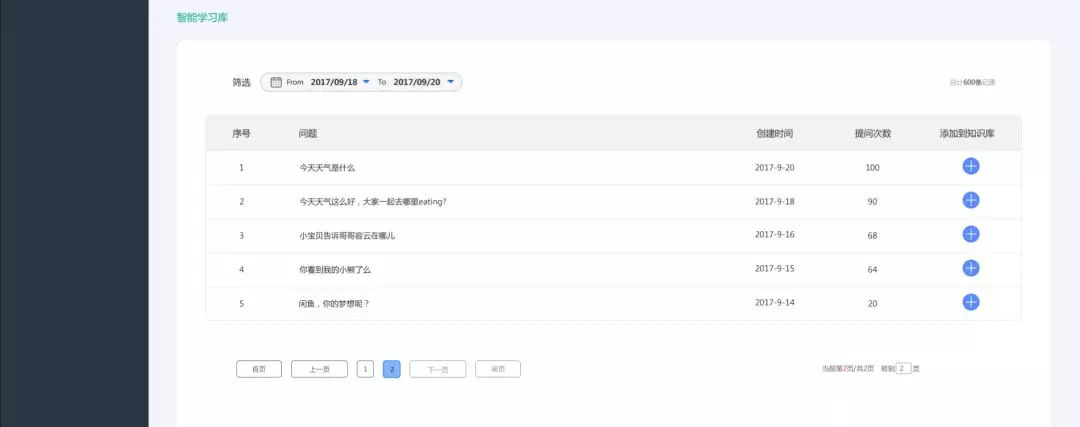Add row 3 question to knowledge base
1080x427 pixels.
pyautogui.click(x=970, y=234)
